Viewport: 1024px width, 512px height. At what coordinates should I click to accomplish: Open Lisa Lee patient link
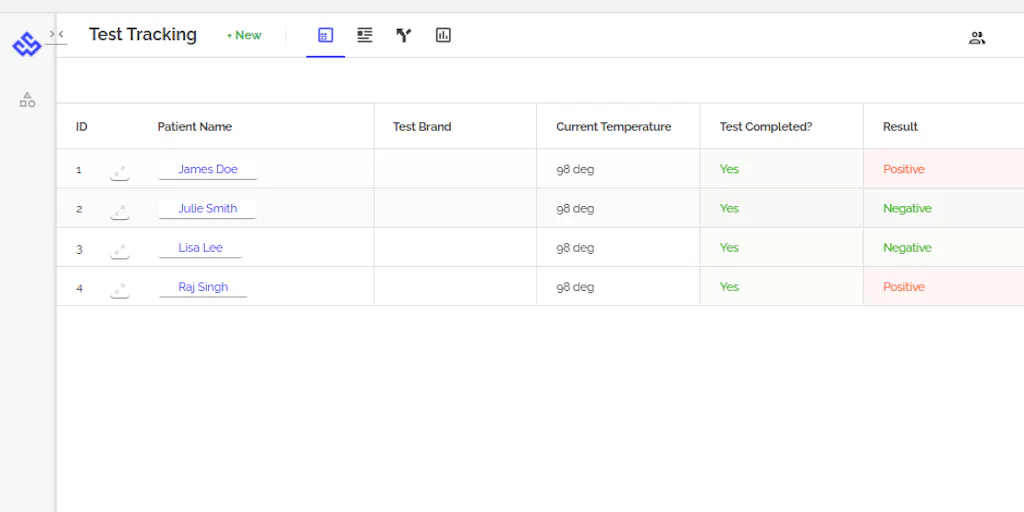[x=200, y=248]
